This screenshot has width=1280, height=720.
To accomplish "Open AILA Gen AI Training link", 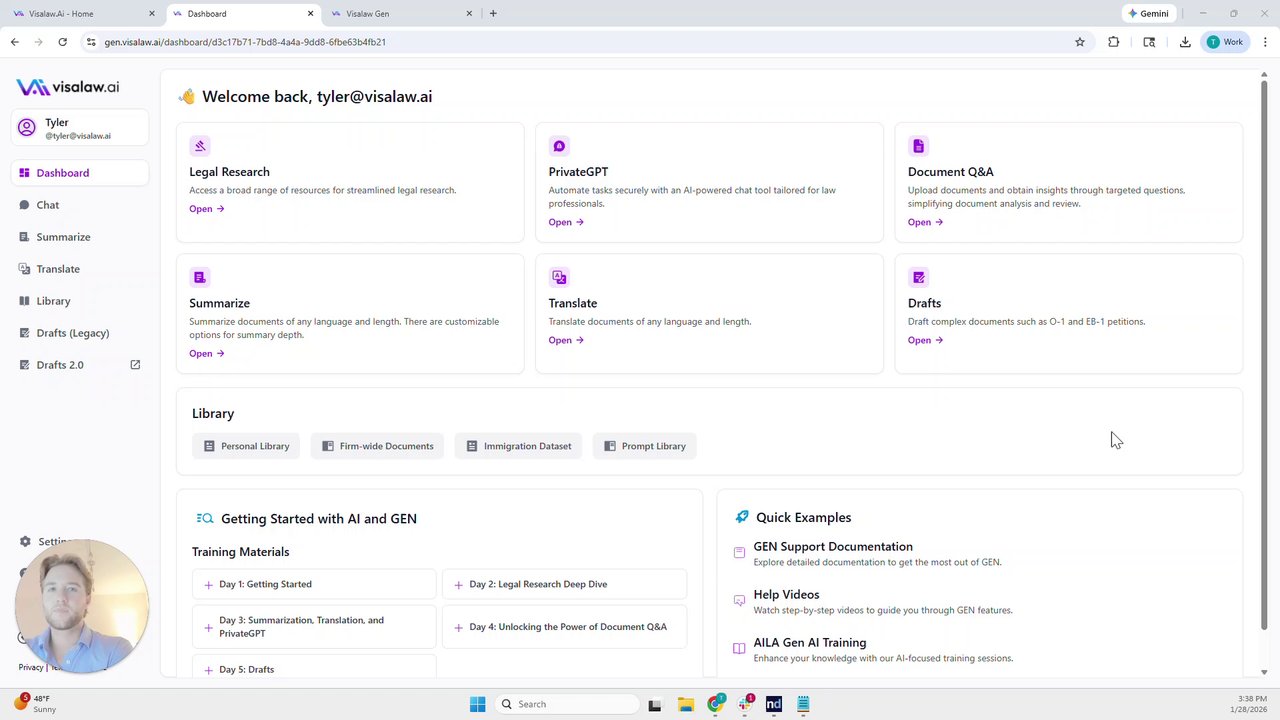I will pyautogui.click(x=810, y=643).
